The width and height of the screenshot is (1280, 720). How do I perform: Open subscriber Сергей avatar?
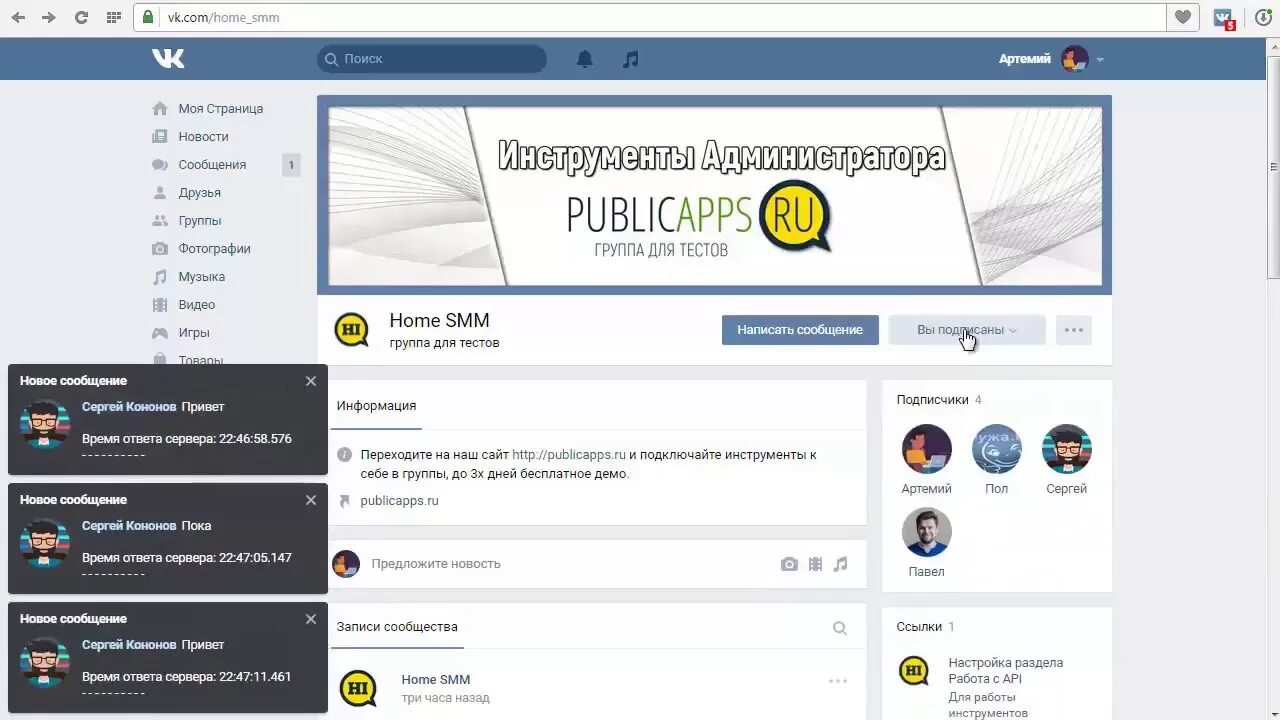tap(1067, 449)
